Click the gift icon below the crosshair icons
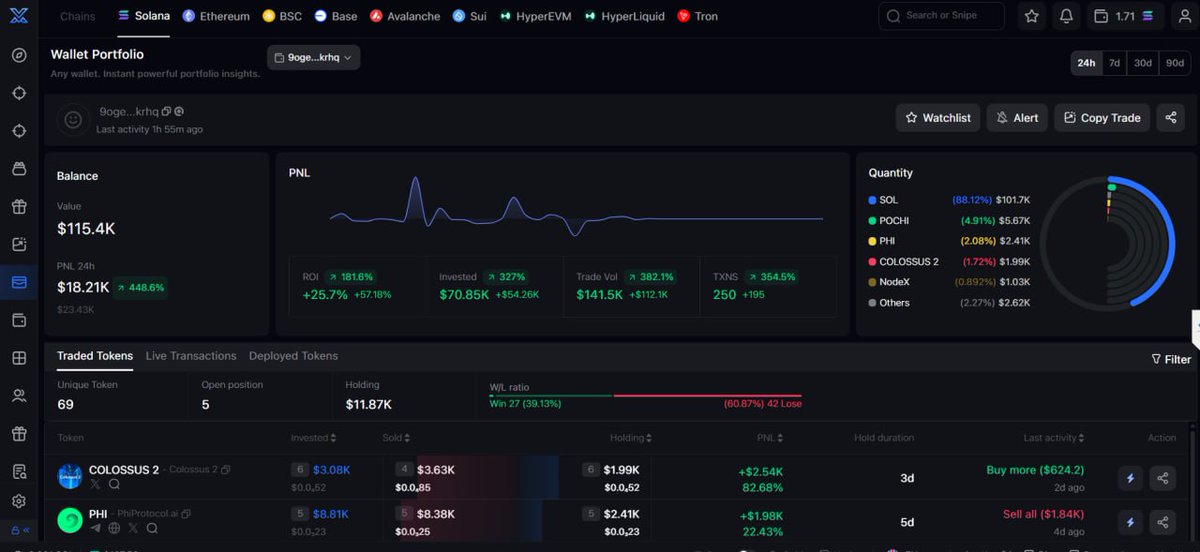This screenshot has width=1200, height=552. pos(19,207)
